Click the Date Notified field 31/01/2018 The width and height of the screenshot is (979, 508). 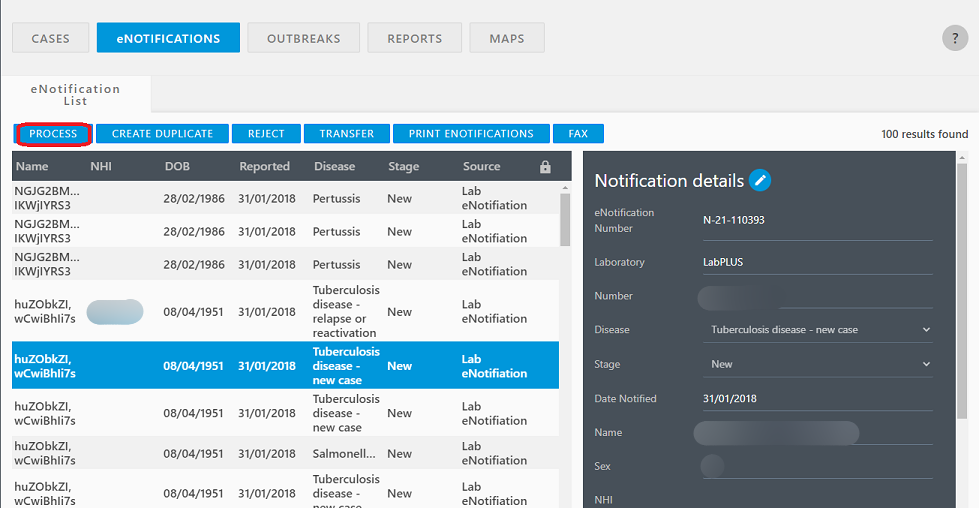(818, 398)
